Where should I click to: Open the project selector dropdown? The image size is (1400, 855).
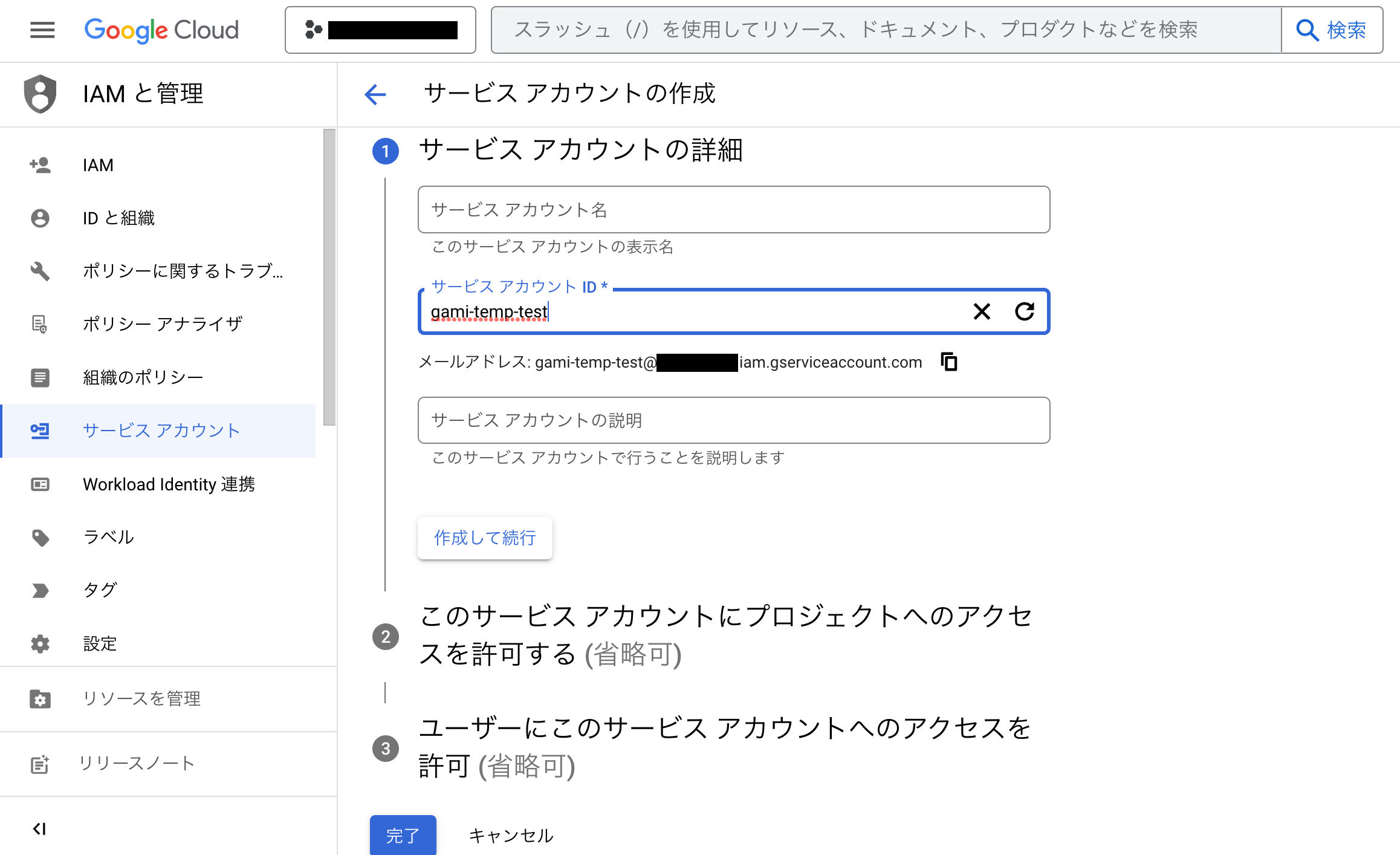(380, 30)
